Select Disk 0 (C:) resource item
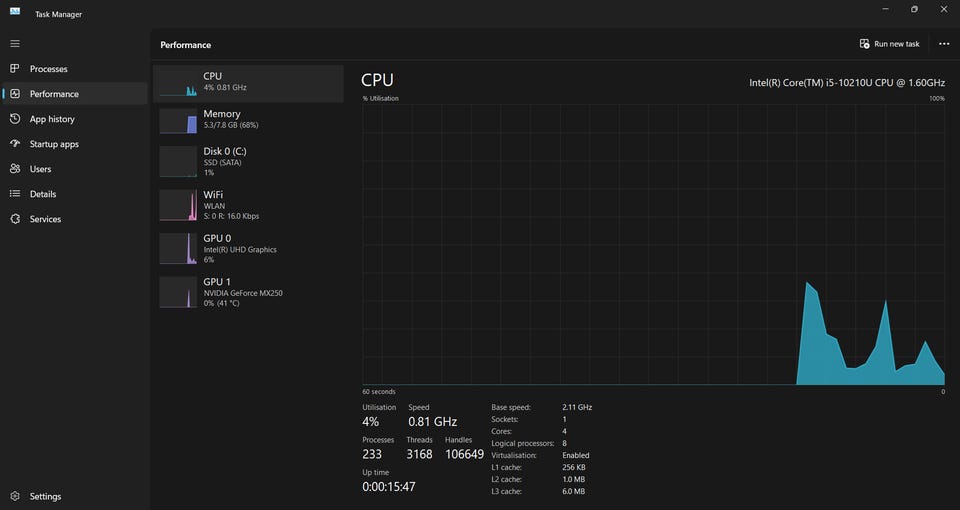 click(247, 162)
